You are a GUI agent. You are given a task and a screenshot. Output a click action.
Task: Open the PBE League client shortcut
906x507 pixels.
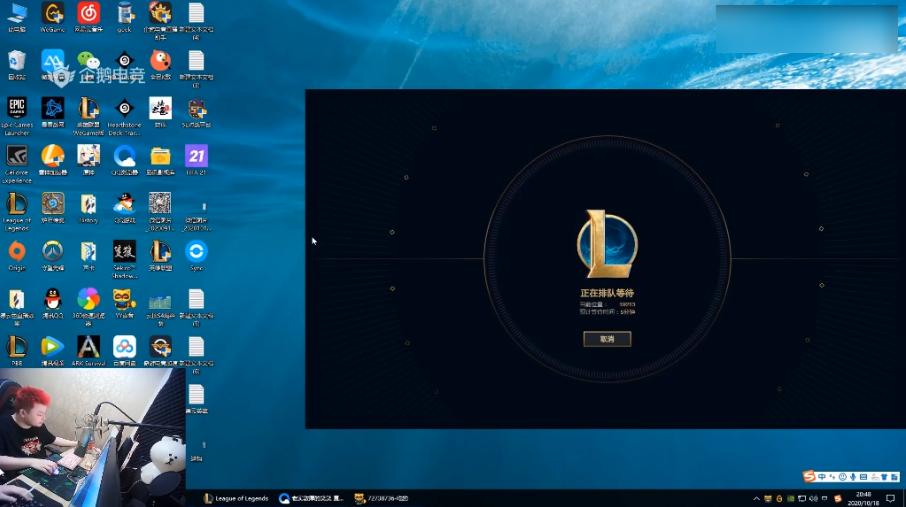(17, 350)
